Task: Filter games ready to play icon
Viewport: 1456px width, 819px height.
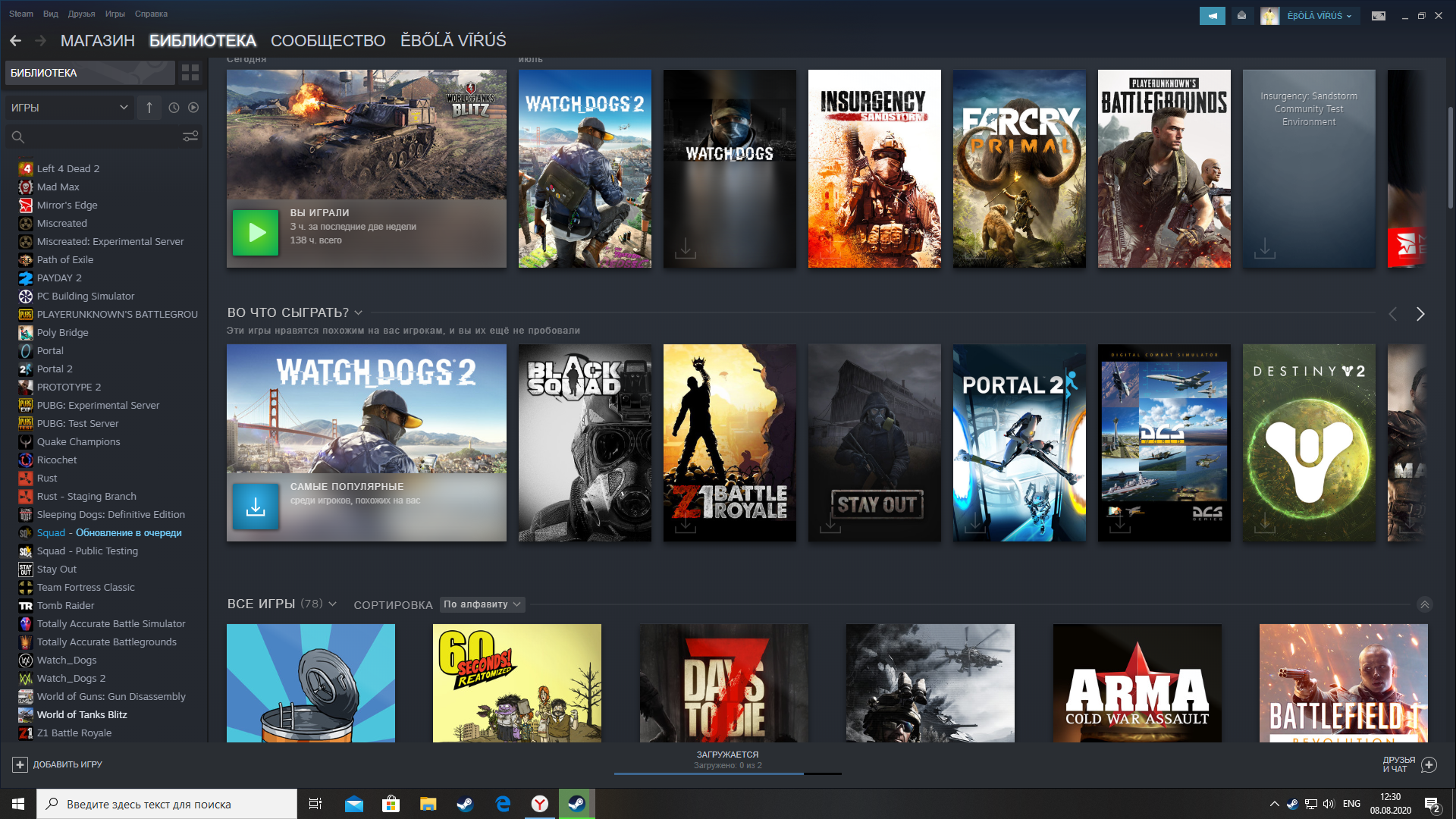Action: point(193,108)
